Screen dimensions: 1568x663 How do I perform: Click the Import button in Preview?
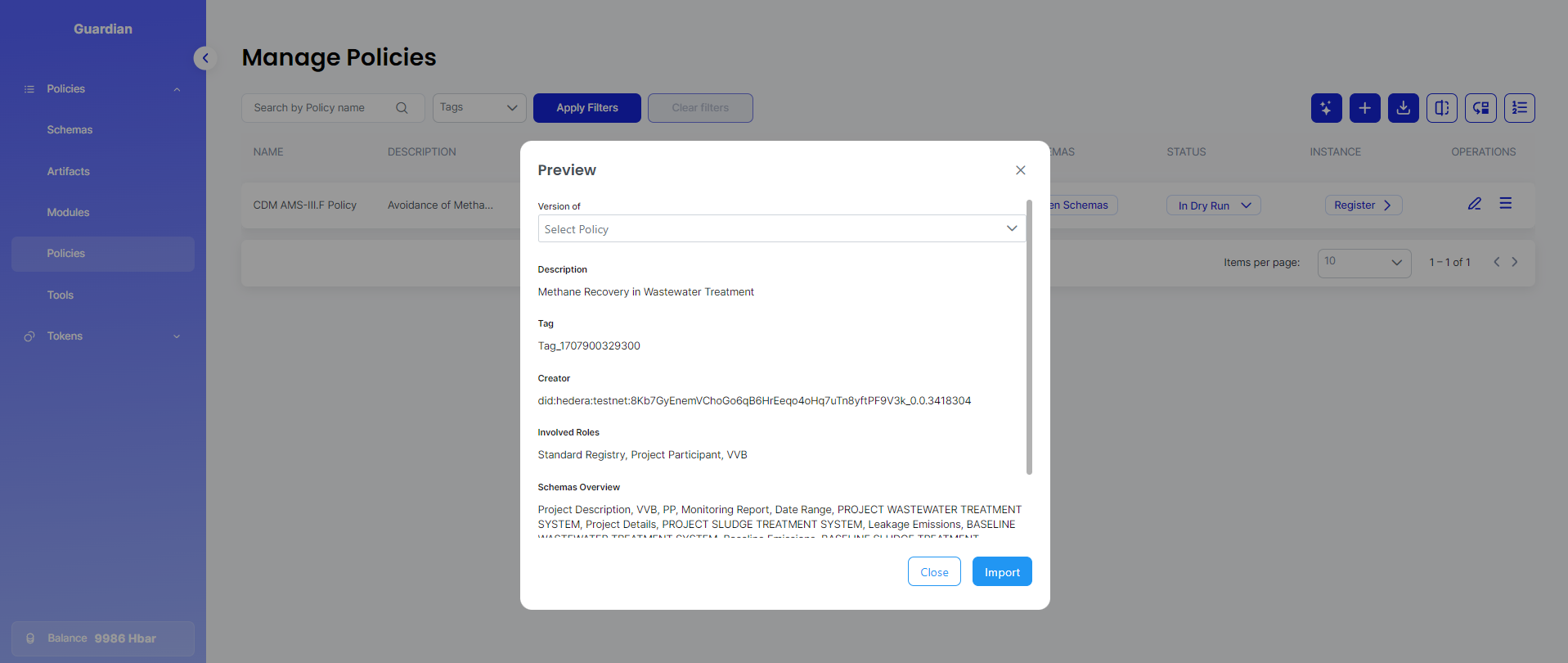point(1001,572)
